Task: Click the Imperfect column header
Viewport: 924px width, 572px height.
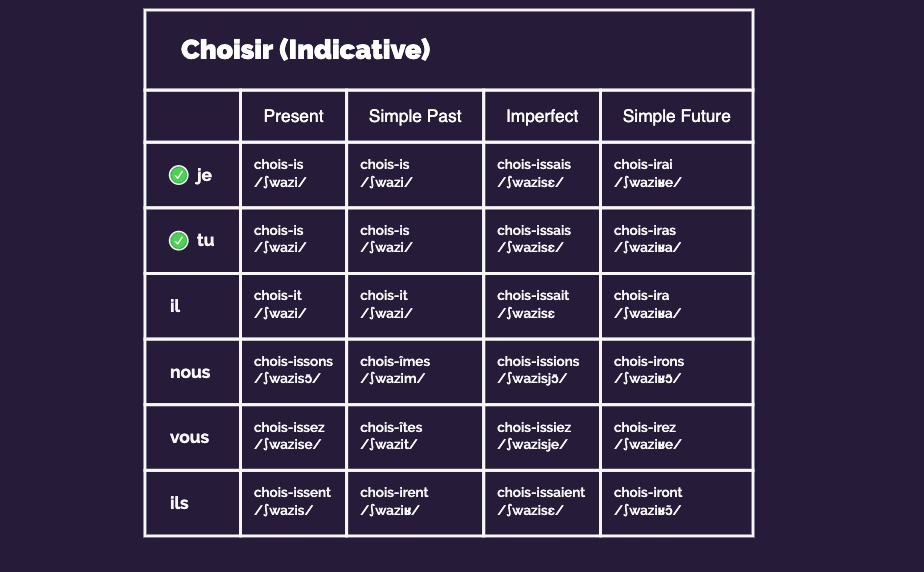Action: pos(542,116)
